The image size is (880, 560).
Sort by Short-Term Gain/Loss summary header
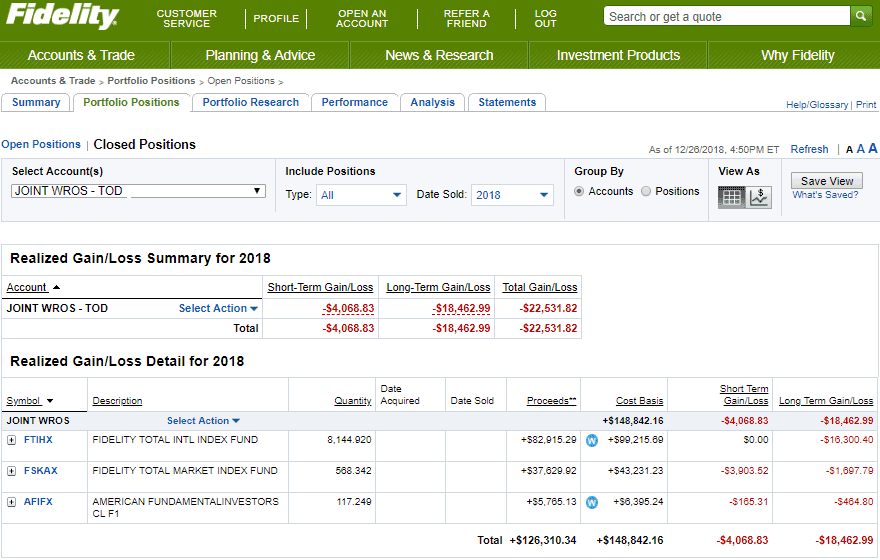320,287
